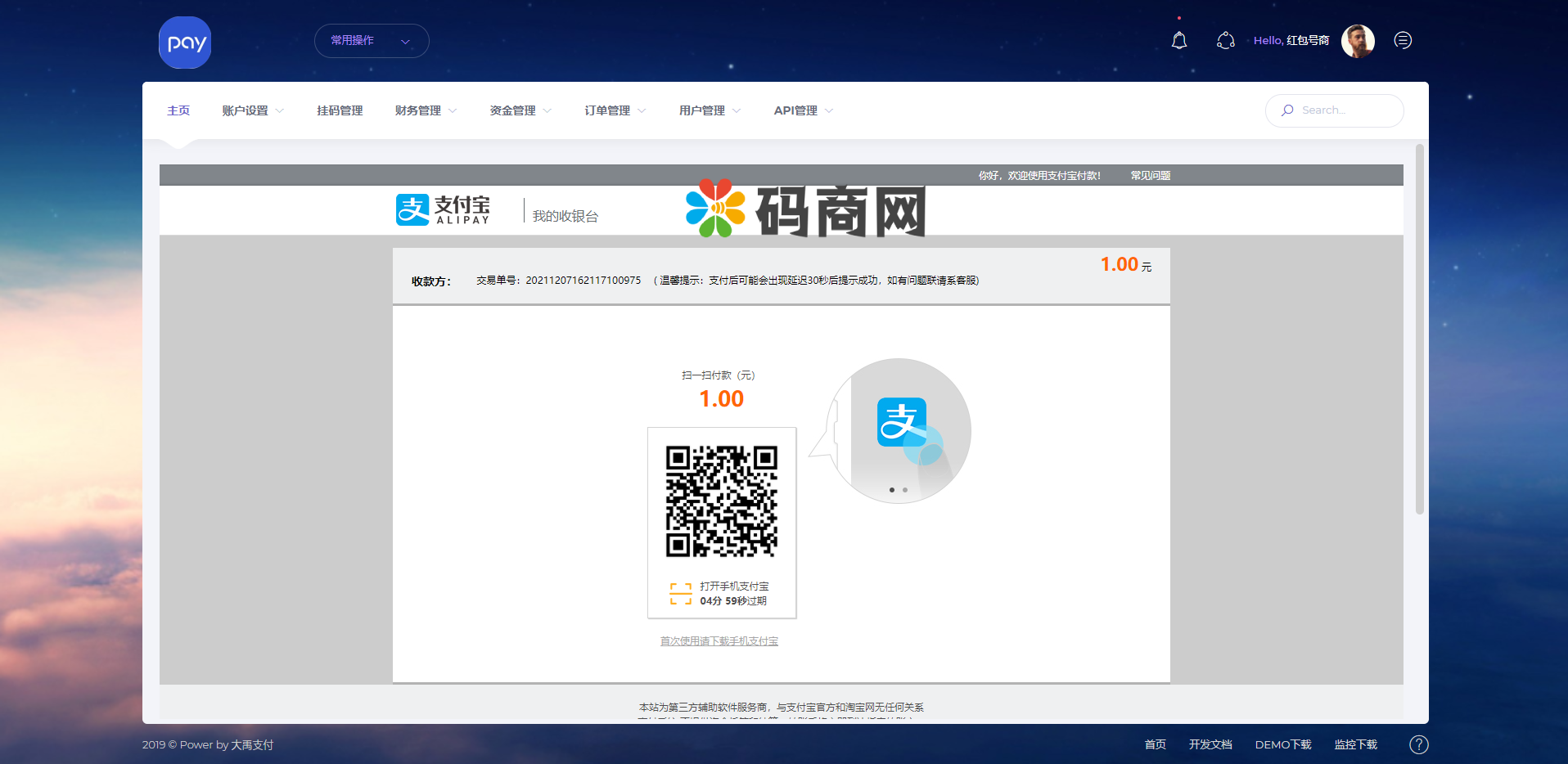
Task: Expand the 账户设置 menu
Action: coord(252,110)
